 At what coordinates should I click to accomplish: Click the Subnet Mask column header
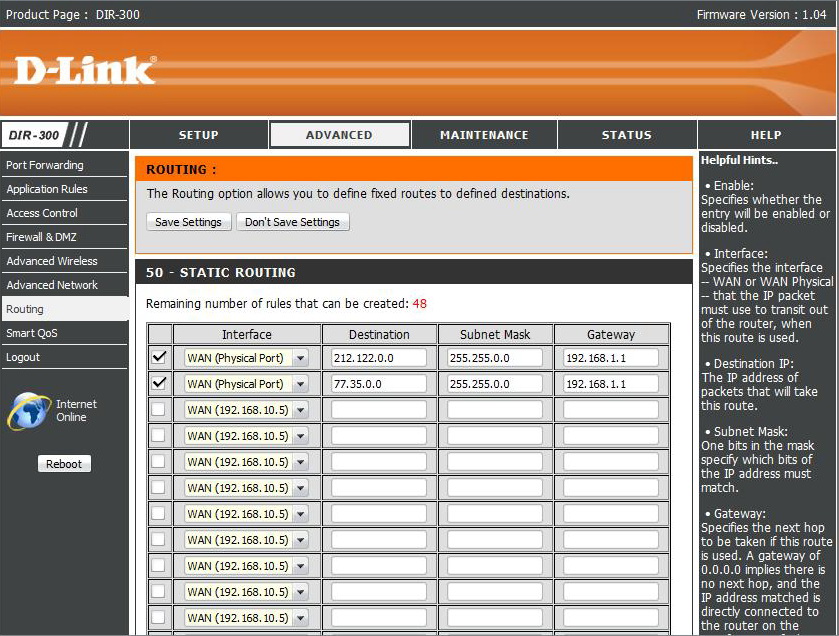click(495, 334)
